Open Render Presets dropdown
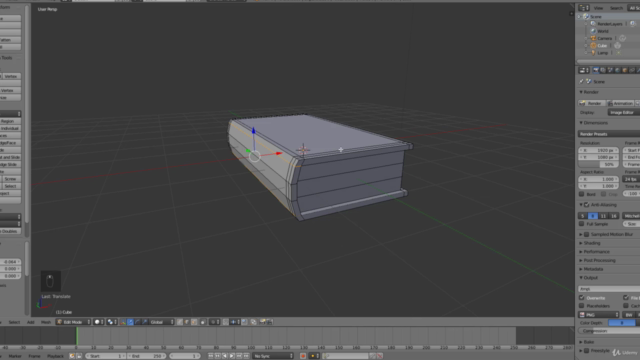The width and height of the screenshot is (640, 360). coord(609,134)
